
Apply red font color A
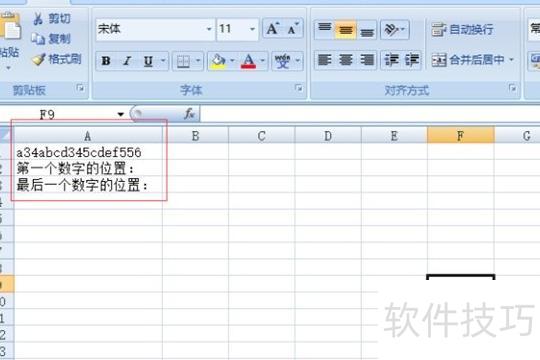pos(248,61)
